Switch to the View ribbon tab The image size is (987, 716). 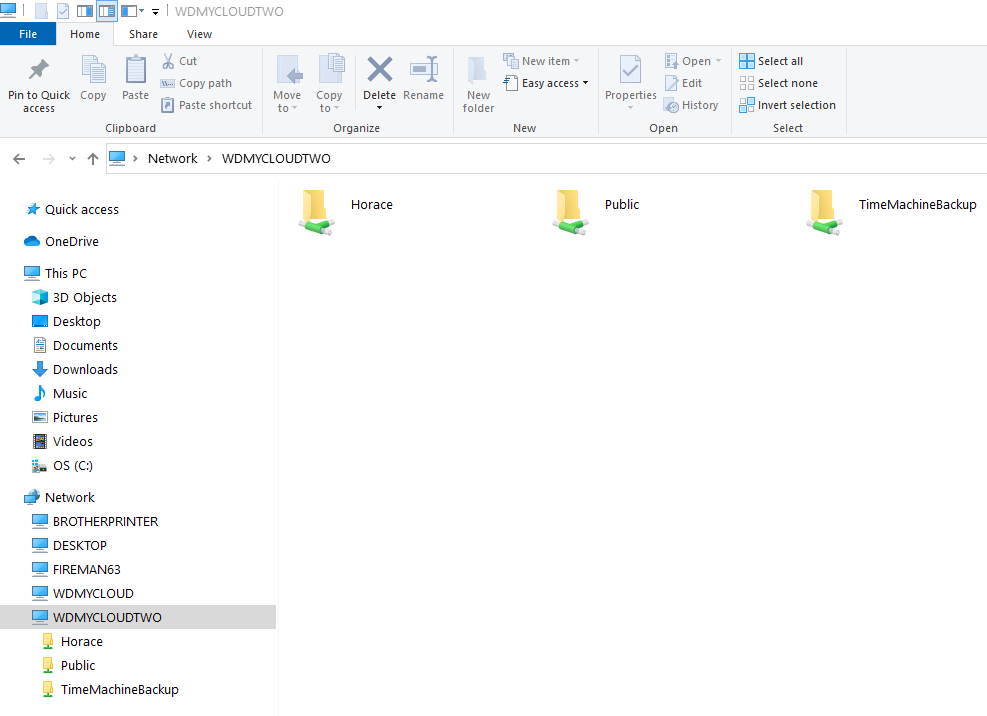200,34
